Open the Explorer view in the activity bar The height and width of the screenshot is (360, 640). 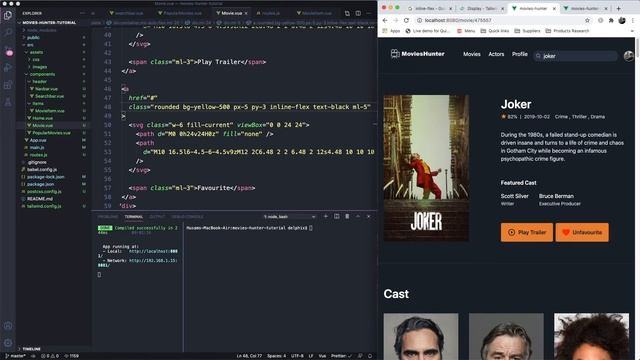8,16
